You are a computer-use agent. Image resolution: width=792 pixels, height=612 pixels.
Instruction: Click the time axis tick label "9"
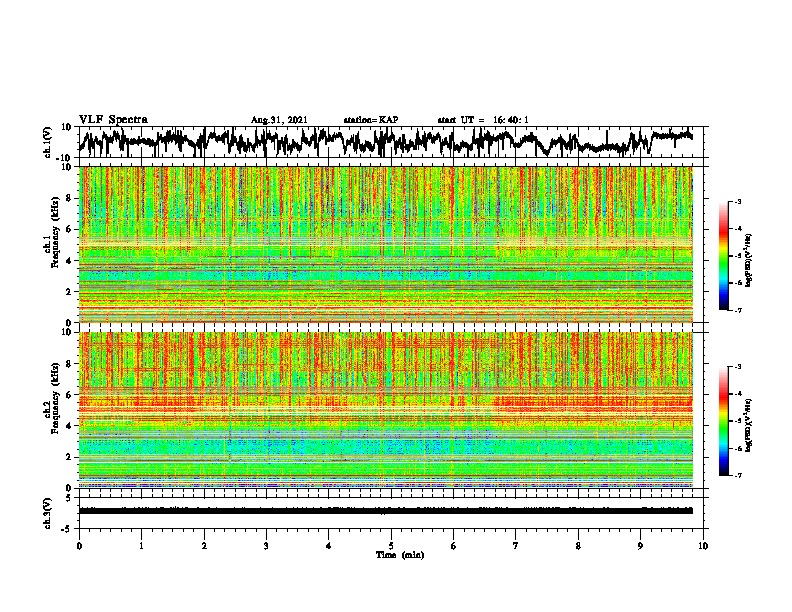click(x=640, y=546)
